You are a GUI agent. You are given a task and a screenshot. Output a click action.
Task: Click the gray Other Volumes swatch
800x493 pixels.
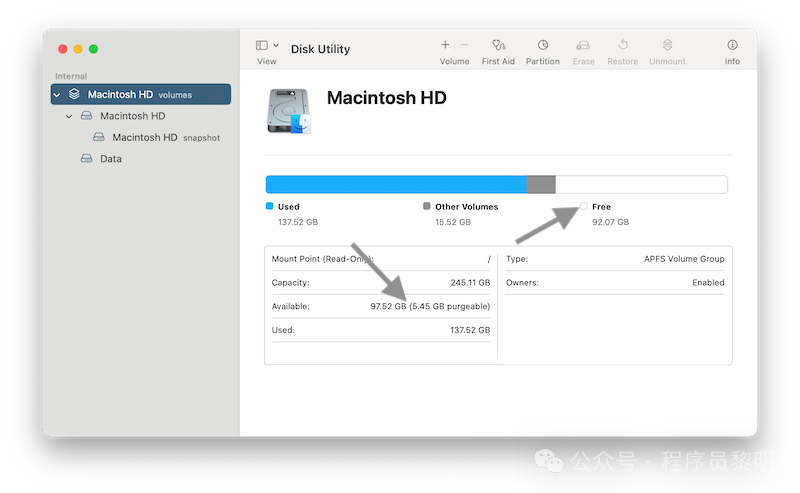(427, 206)
